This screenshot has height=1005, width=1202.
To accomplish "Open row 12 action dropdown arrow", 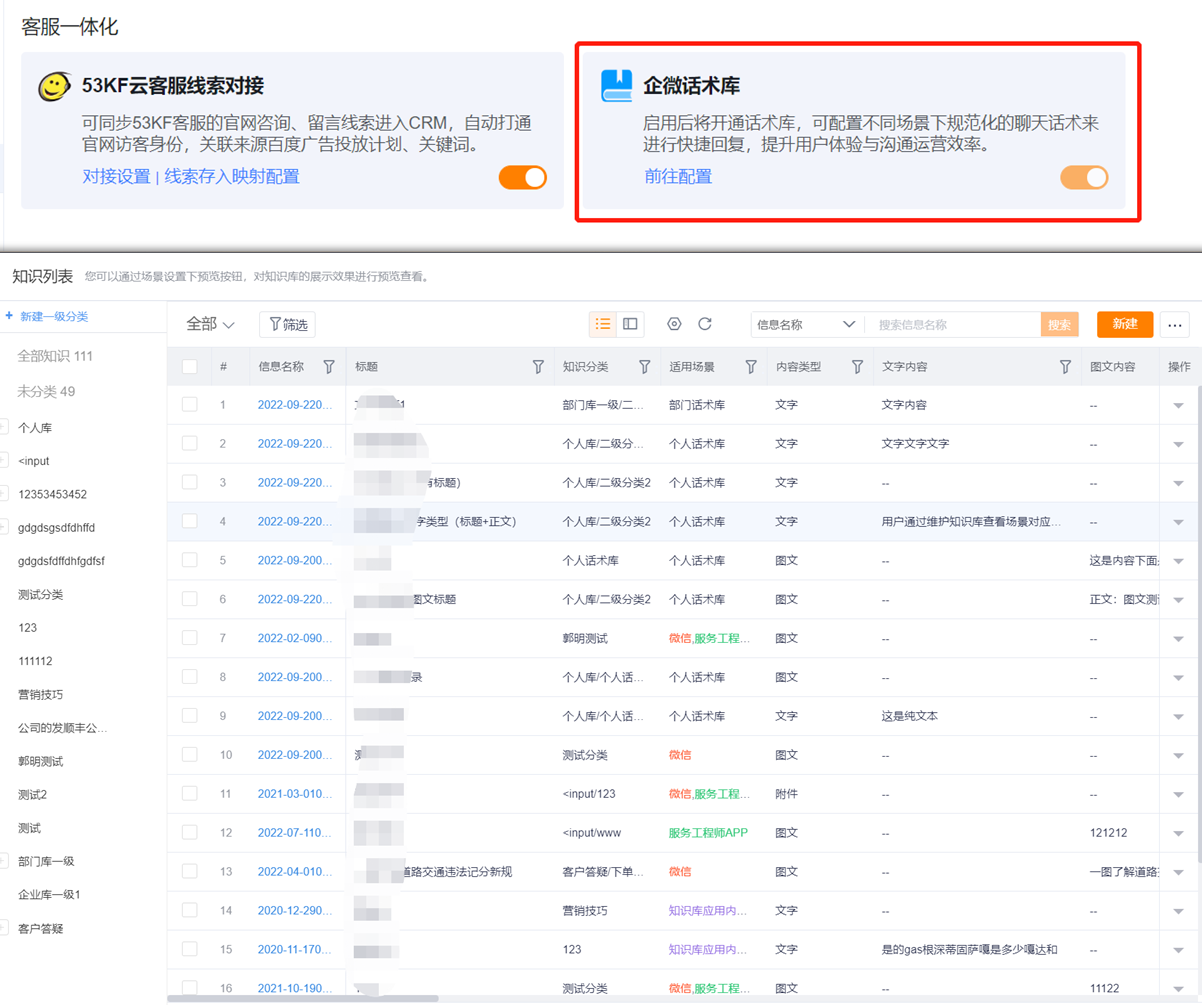I will coord(1178,834).
